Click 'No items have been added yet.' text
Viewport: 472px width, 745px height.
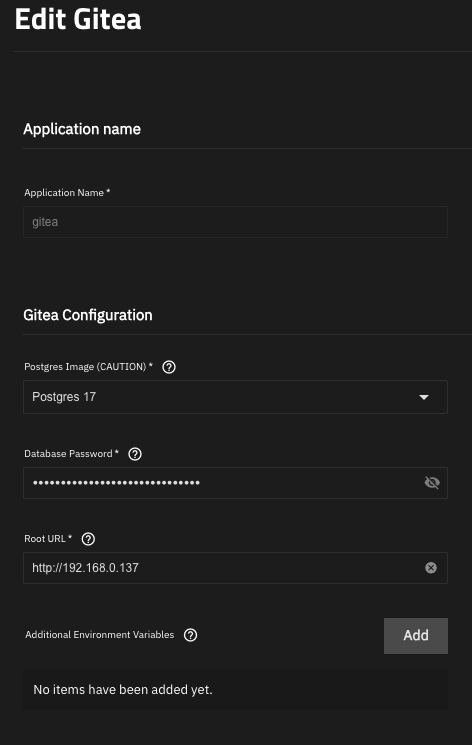pos(123,689)
